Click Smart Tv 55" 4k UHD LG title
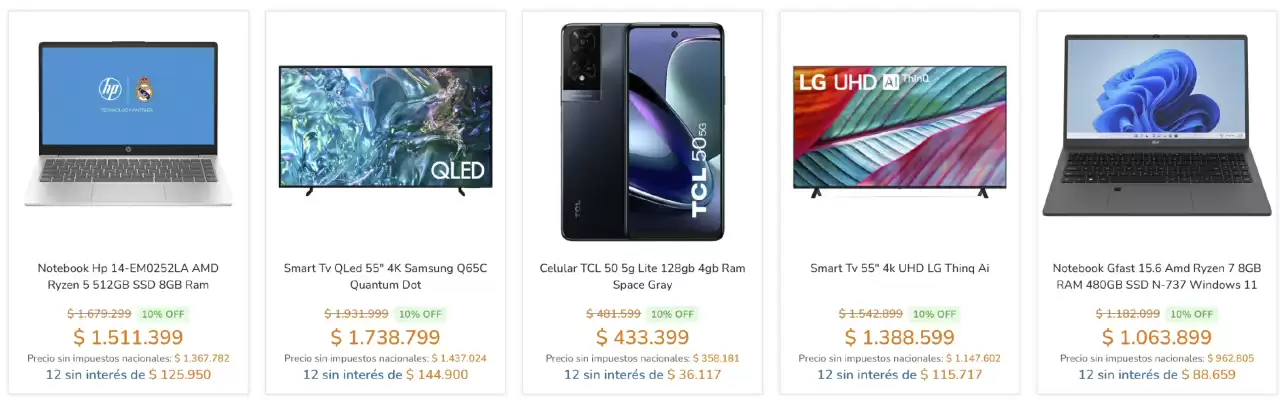Screen dimensions: 1287x400 (899, 268)
